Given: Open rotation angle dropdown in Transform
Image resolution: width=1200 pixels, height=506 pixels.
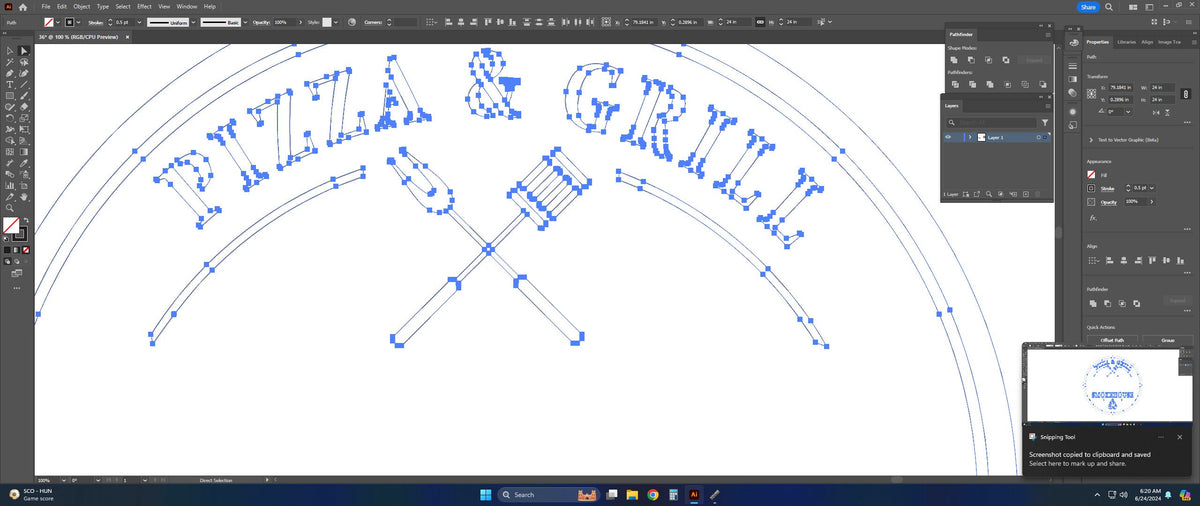Looking at the screenshot, I should point(1128,111).
